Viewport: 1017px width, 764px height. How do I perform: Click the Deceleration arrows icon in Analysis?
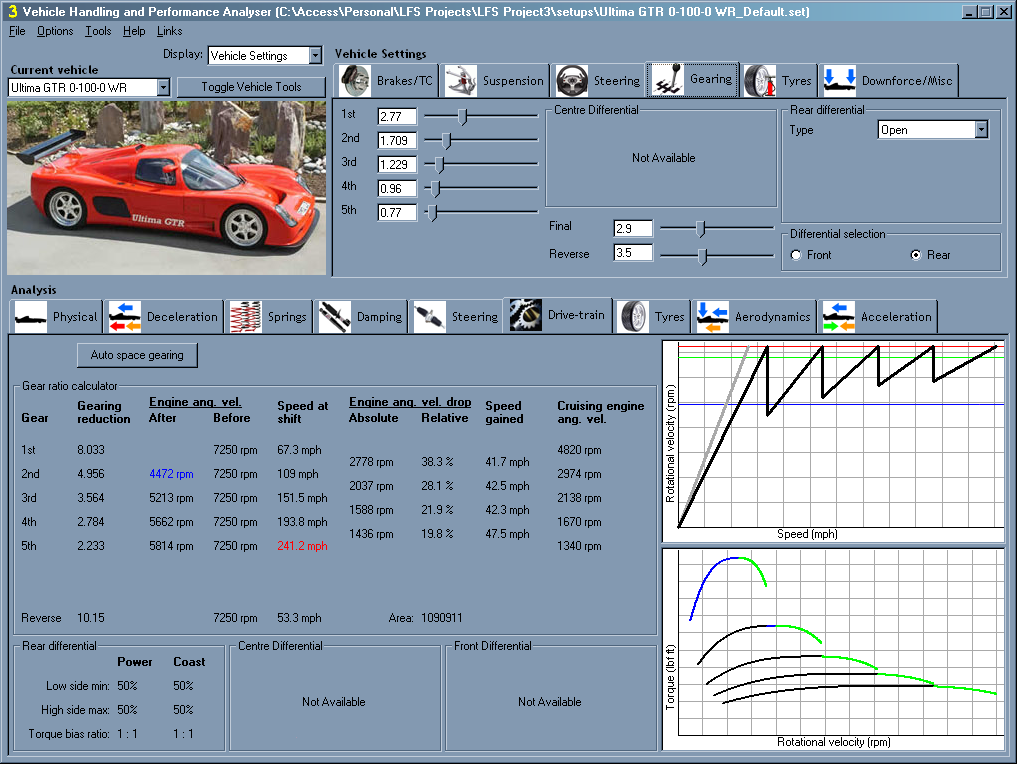[125, 317]
